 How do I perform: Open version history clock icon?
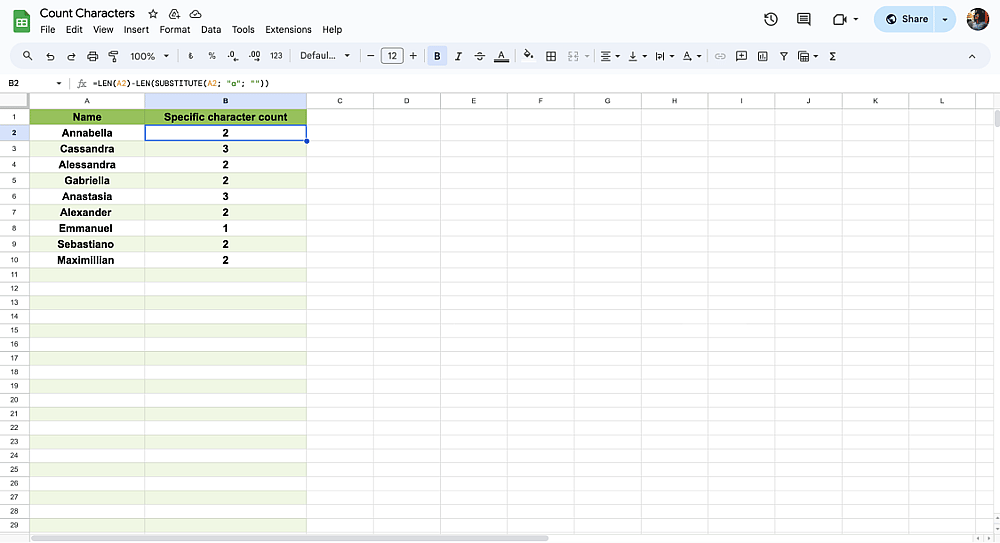coord(770,19)
